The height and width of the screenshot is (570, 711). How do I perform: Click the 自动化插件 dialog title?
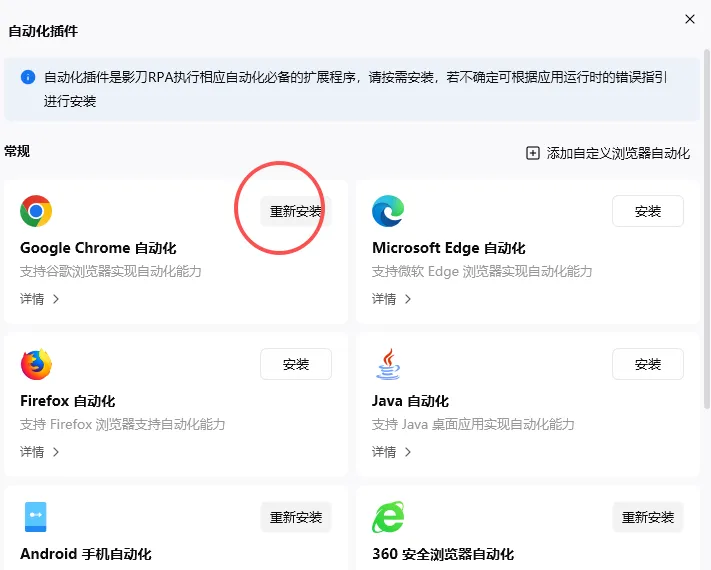pyautogui.click(x=43, y=31)
